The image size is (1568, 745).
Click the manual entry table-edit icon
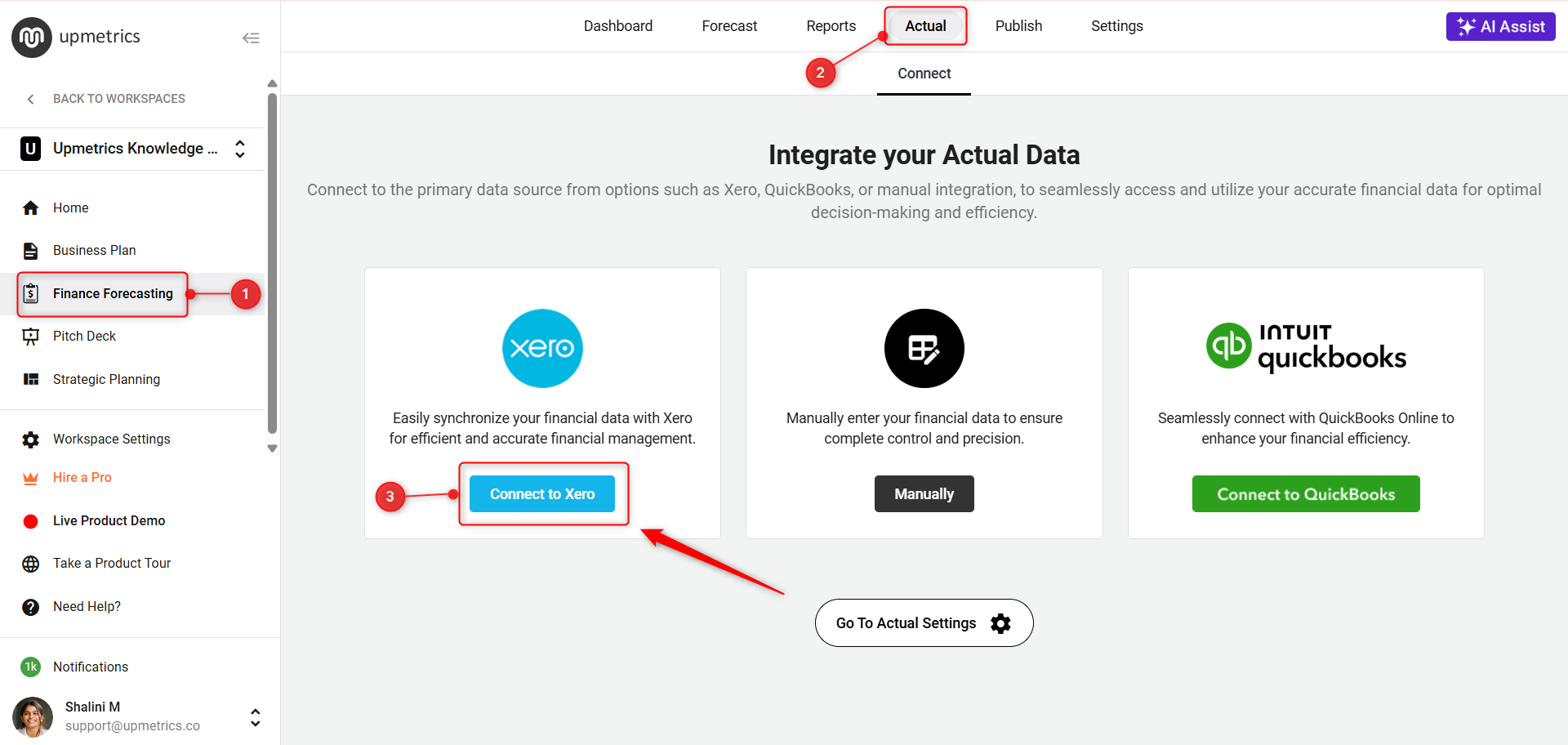point(924,348)
